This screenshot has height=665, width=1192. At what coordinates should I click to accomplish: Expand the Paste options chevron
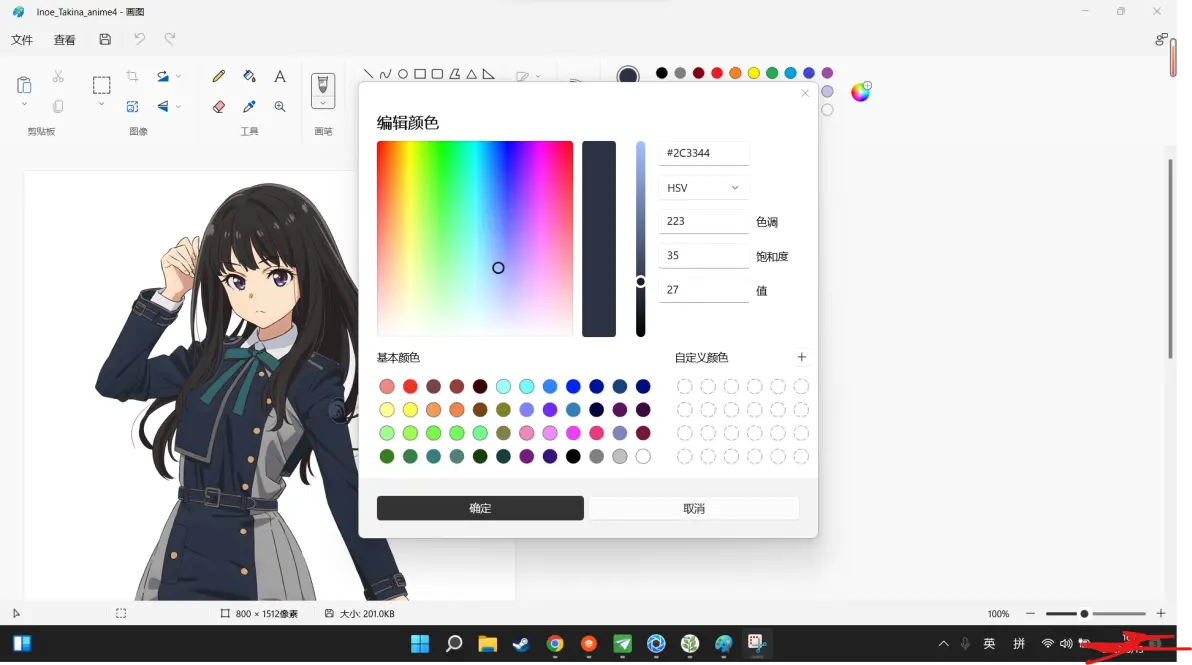click(x=24, y=104)
